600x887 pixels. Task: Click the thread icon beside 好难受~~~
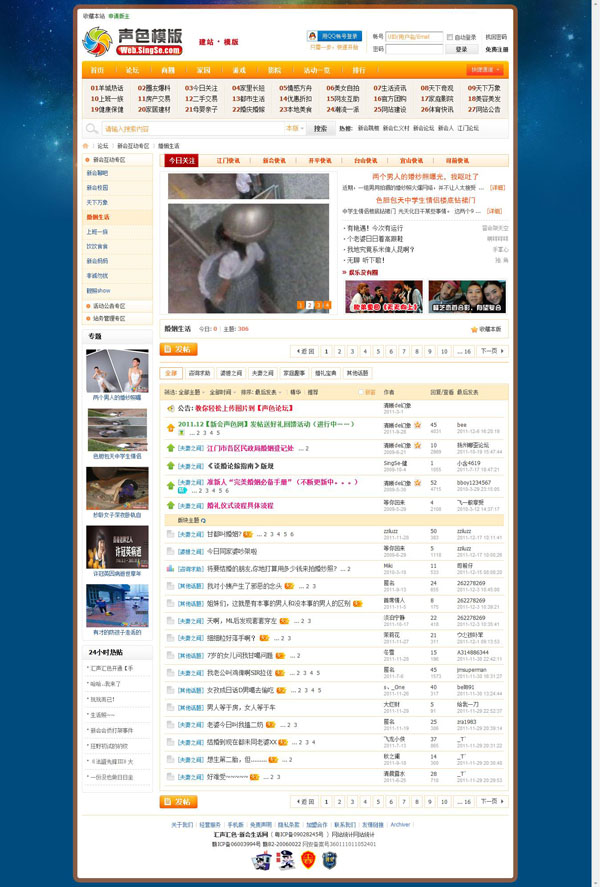click(x=170, y=777)
